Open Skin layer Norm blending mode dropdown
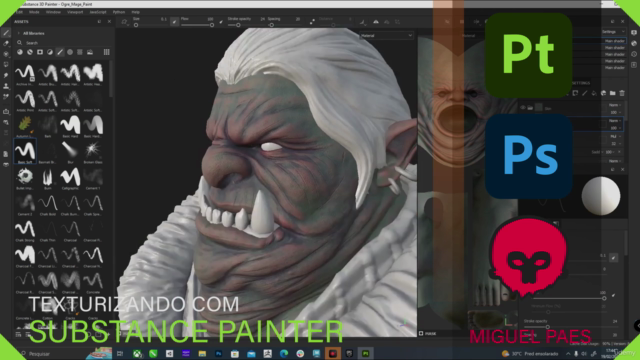 coord(615,105)
